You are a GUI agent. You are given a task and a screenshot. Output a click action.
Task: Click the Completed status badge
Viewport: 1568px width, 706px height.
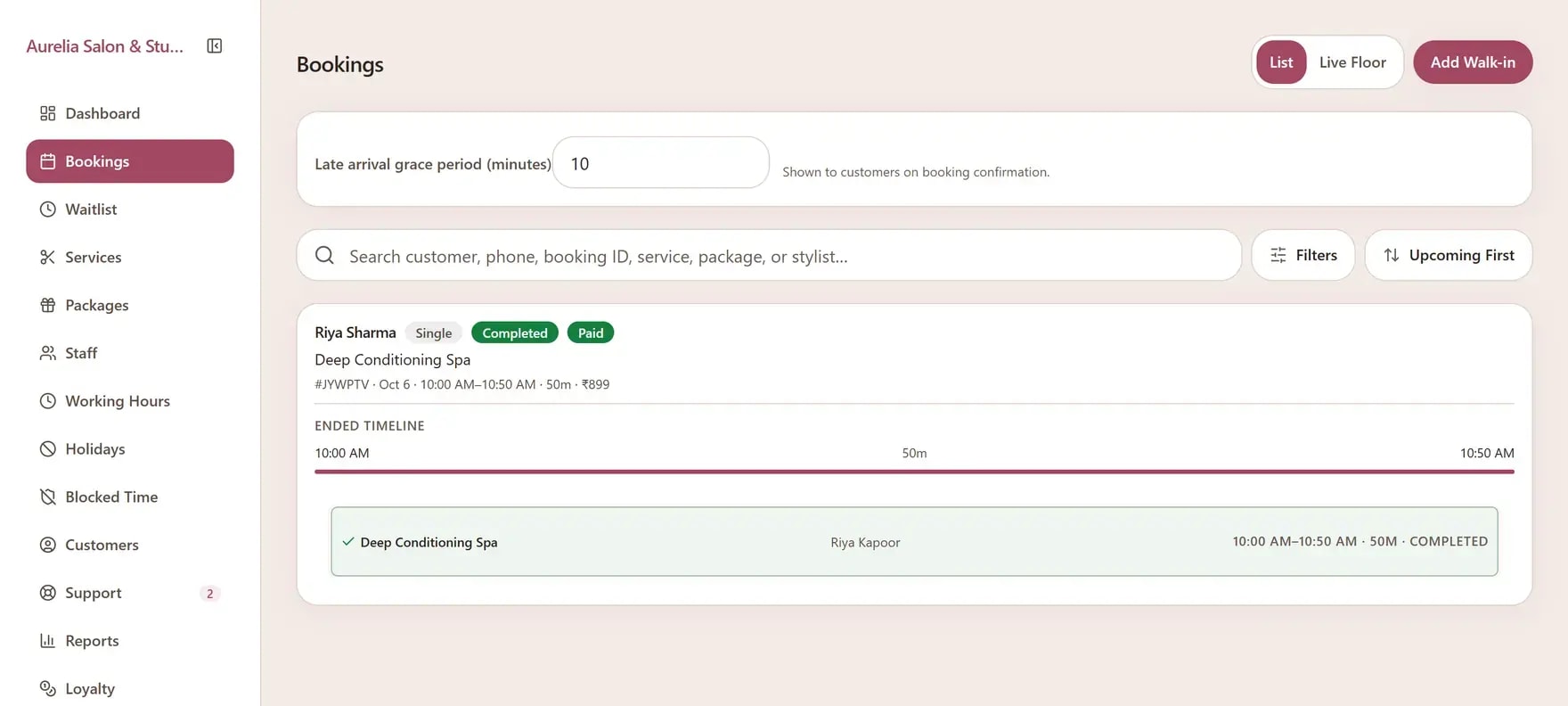point(515,332)
